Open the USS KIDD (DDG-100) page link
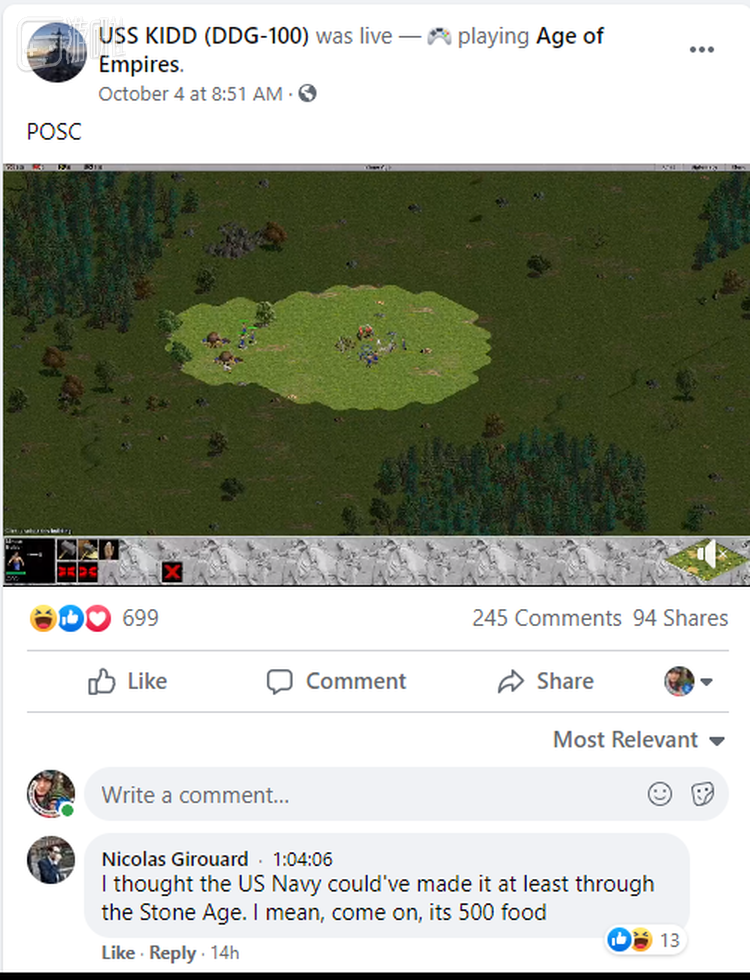Screen dimensions: 750x980 pos(204,36)
